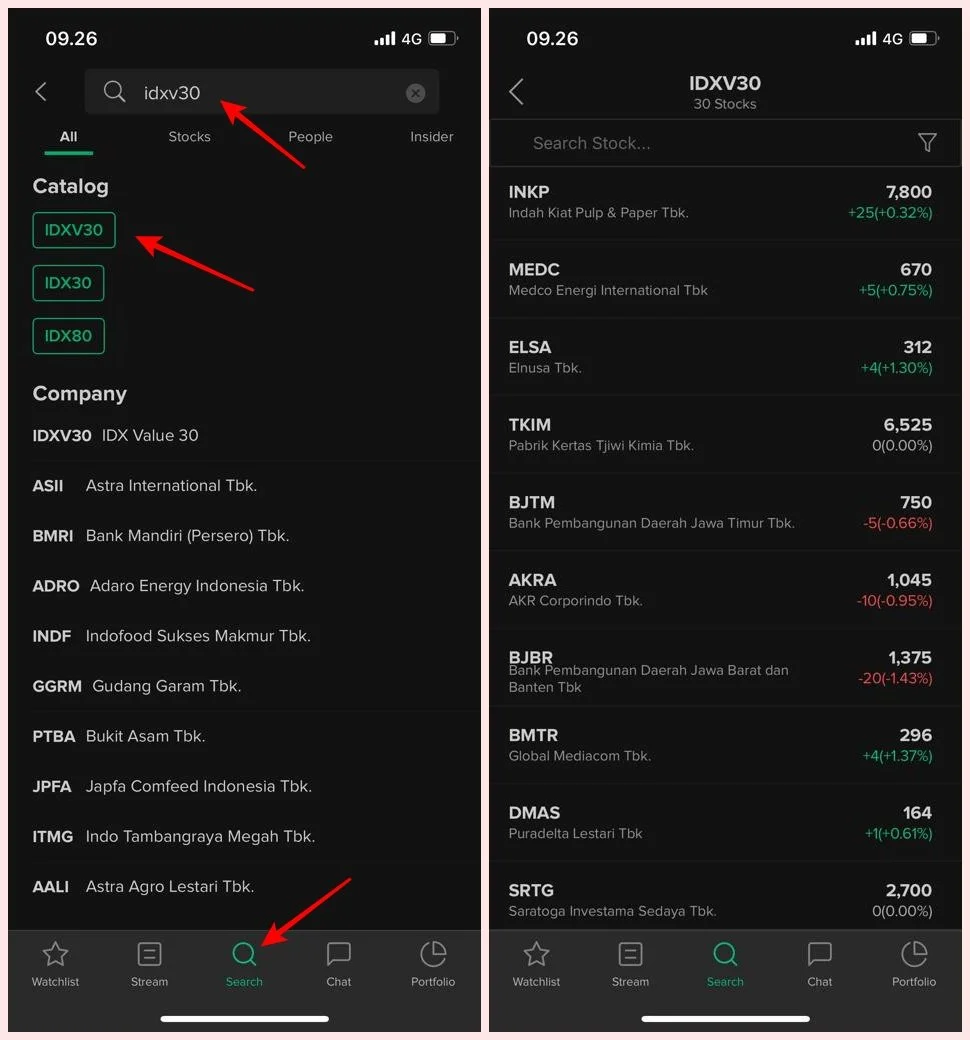Open TKIM Pabrik Kertas Tjiwi Kimia
The height and width of the screenshot is (1040, 970).
pos(725,435)
